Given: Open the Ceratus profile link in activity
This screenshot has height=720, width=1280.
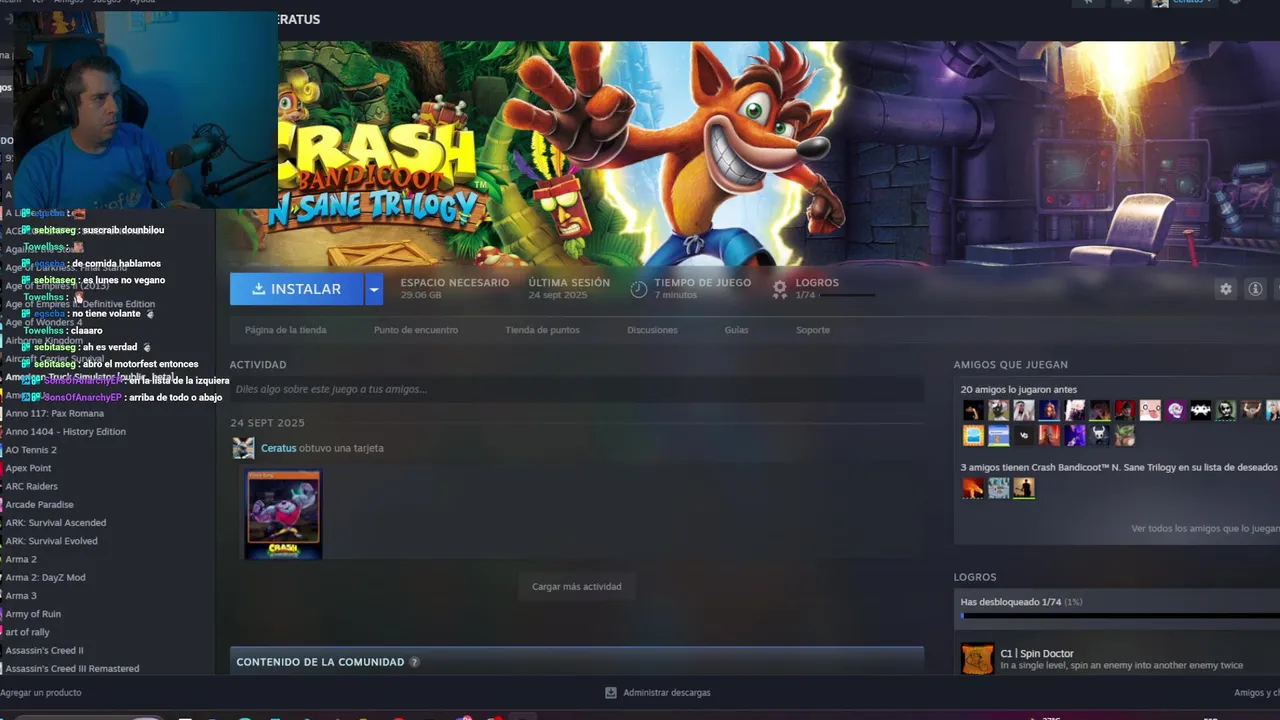Looking at the screenshot, I should [278, 448].
